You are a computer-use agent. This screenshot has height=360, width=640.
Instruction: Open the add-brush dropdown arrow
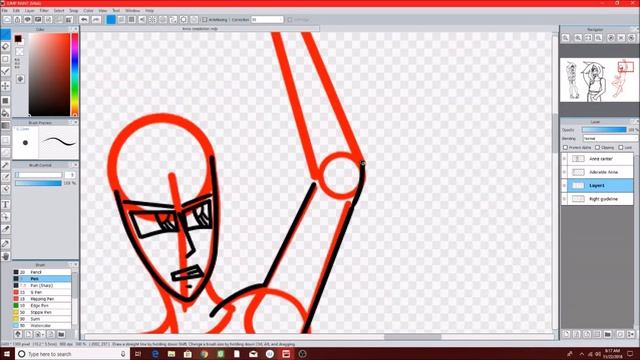point(43,335)
